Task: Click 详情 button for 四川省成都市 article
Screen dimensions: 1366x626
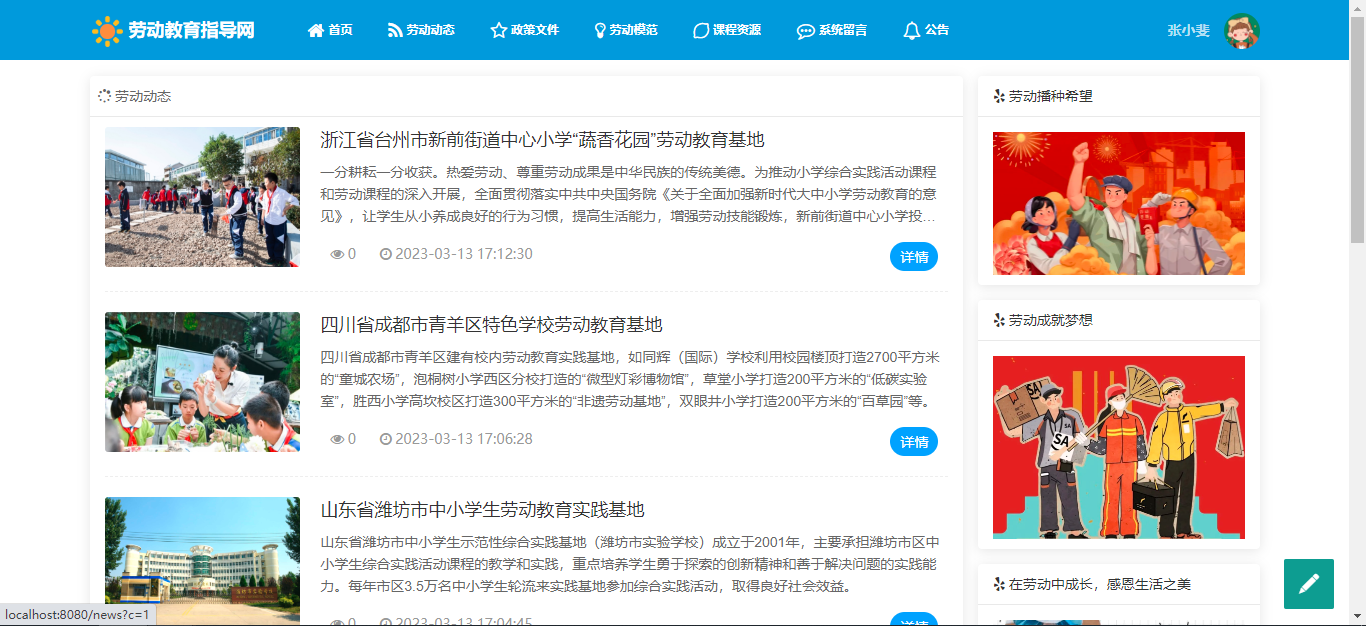Action: [914, 442]
